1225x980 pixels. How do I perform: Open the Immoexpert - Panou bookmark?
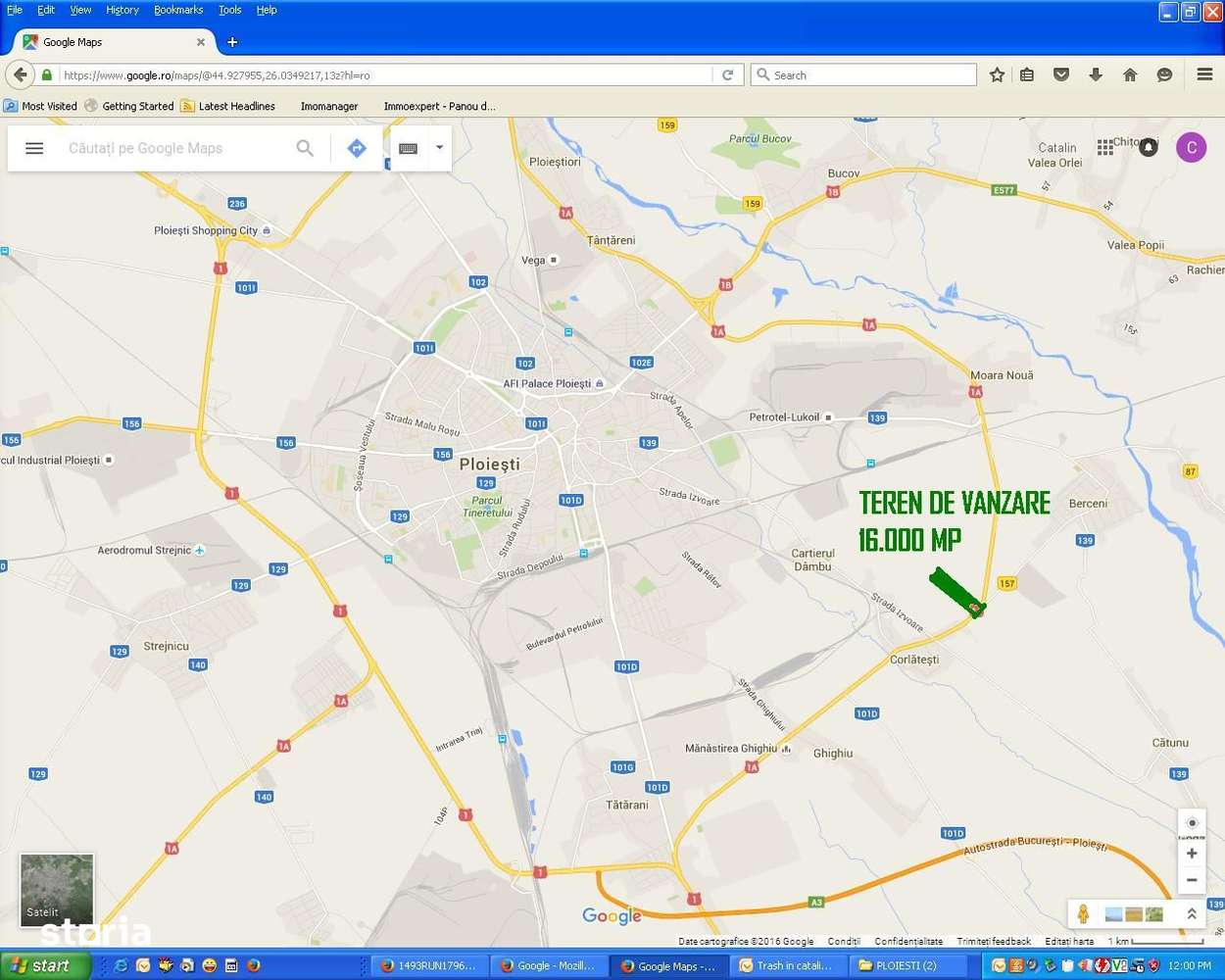439,106
